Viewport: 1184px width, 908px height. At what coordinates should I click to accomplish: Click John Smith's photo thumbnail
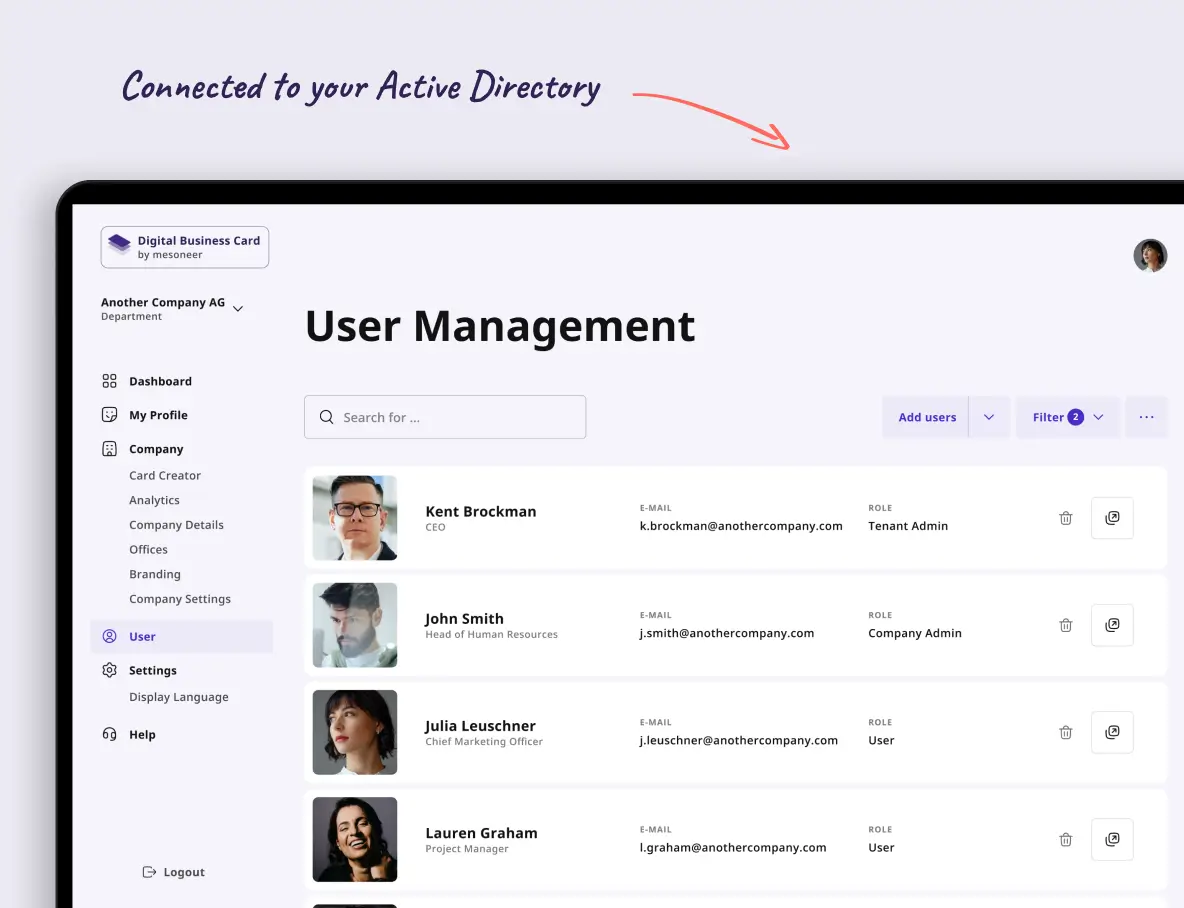click(355, 625)
